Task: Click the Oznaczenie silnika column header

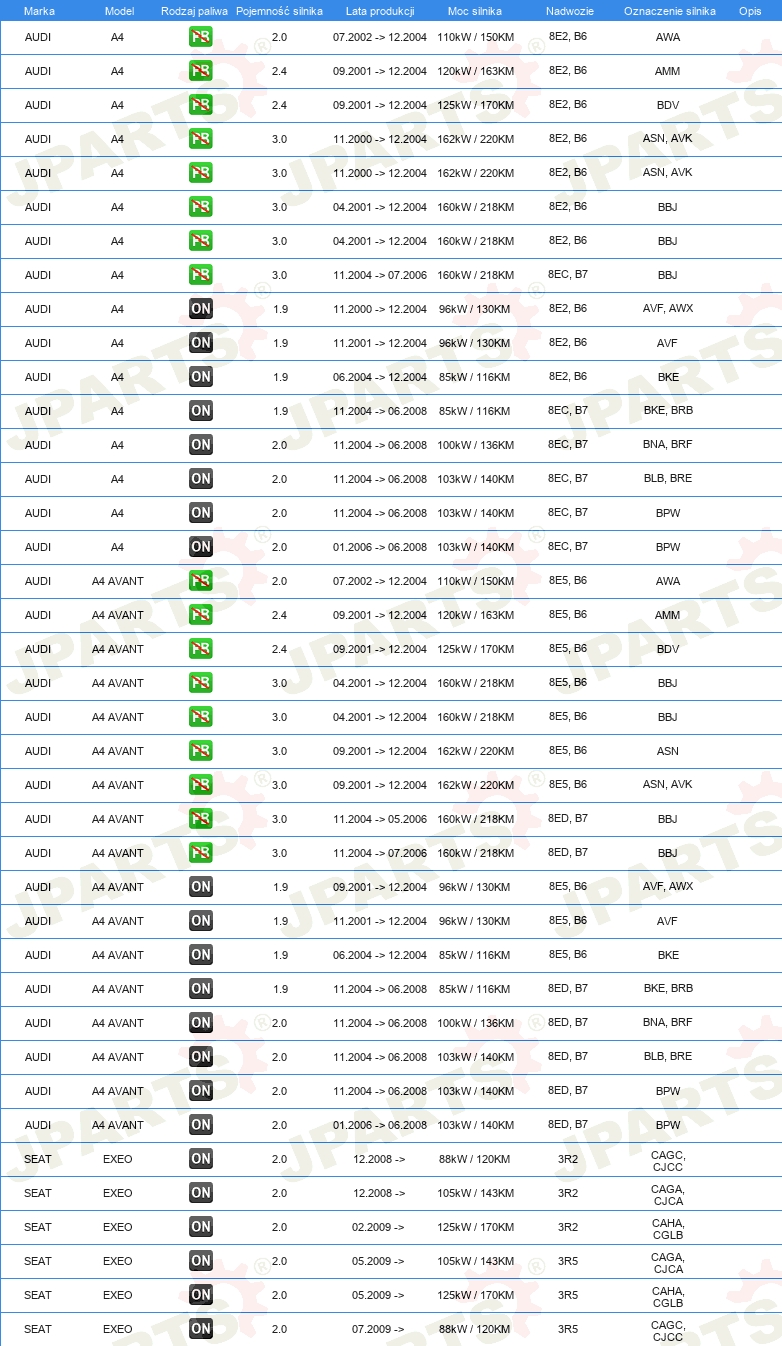Action: tap(669, 11)
